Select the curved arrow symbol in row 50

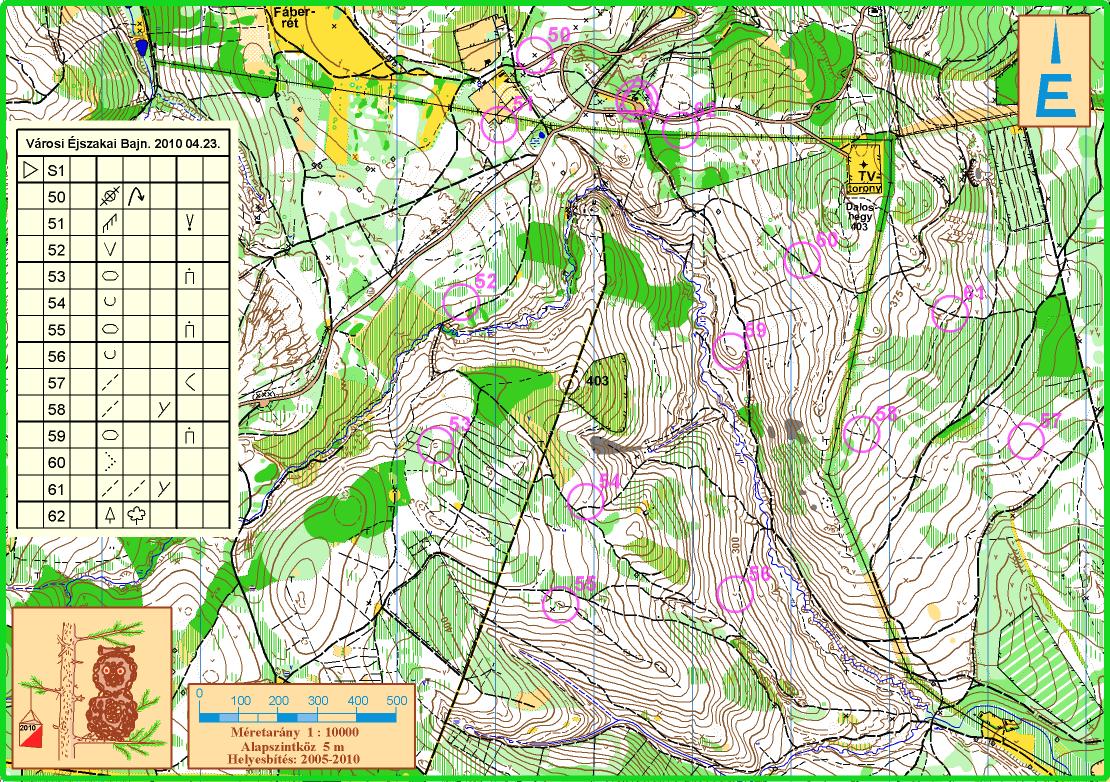137,197
